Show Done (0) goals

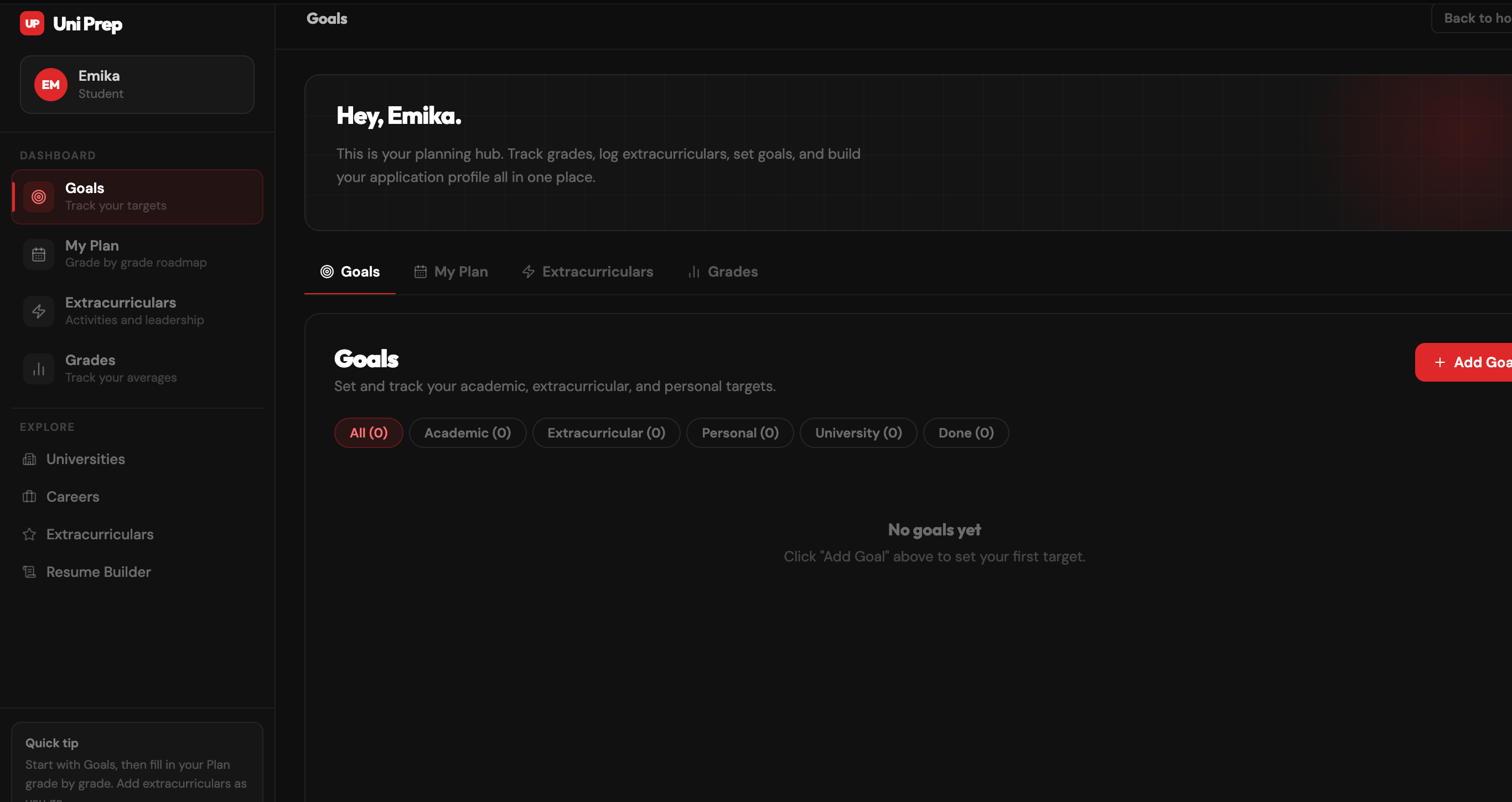(x=966, y=433)
